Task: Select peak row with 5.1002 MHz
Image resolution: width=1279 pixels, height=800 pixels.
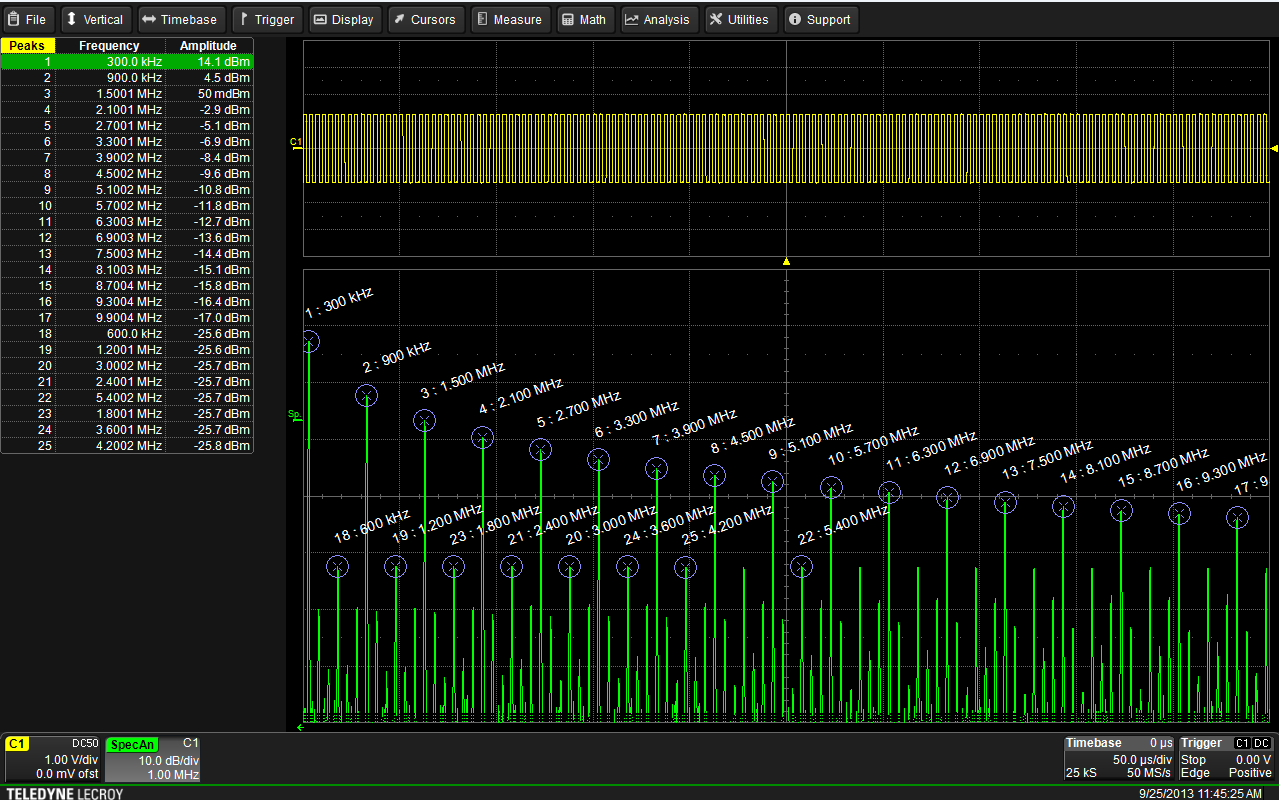Action: (x=127, y=190)
